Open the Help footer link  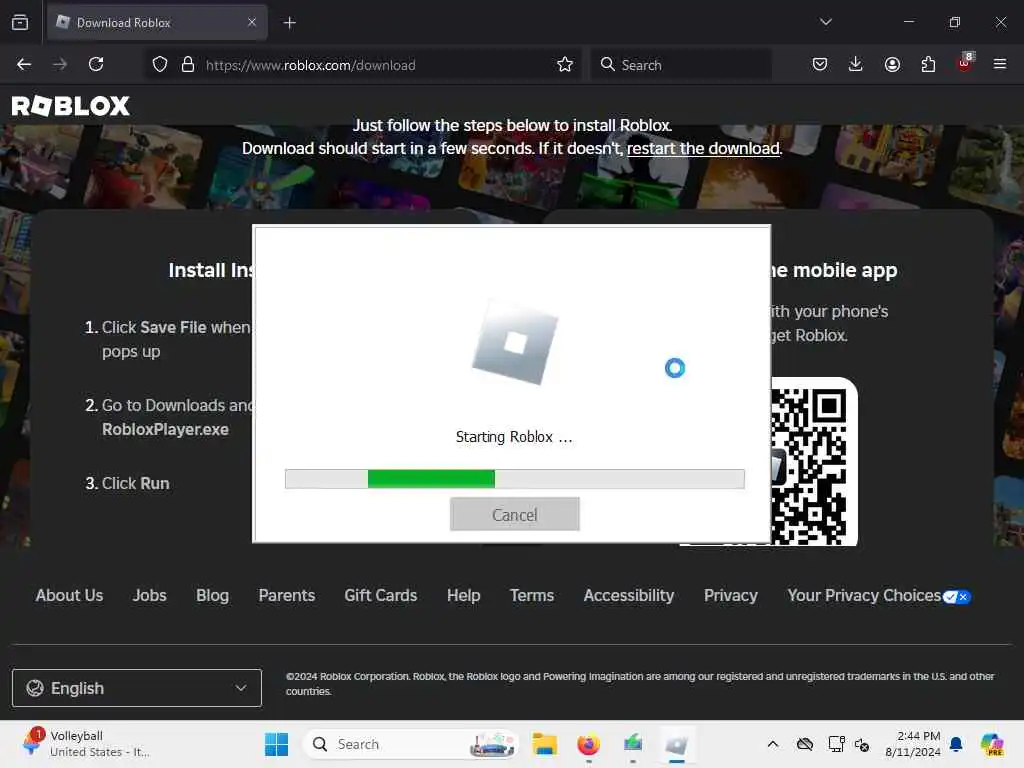click(x=464, y=596)
